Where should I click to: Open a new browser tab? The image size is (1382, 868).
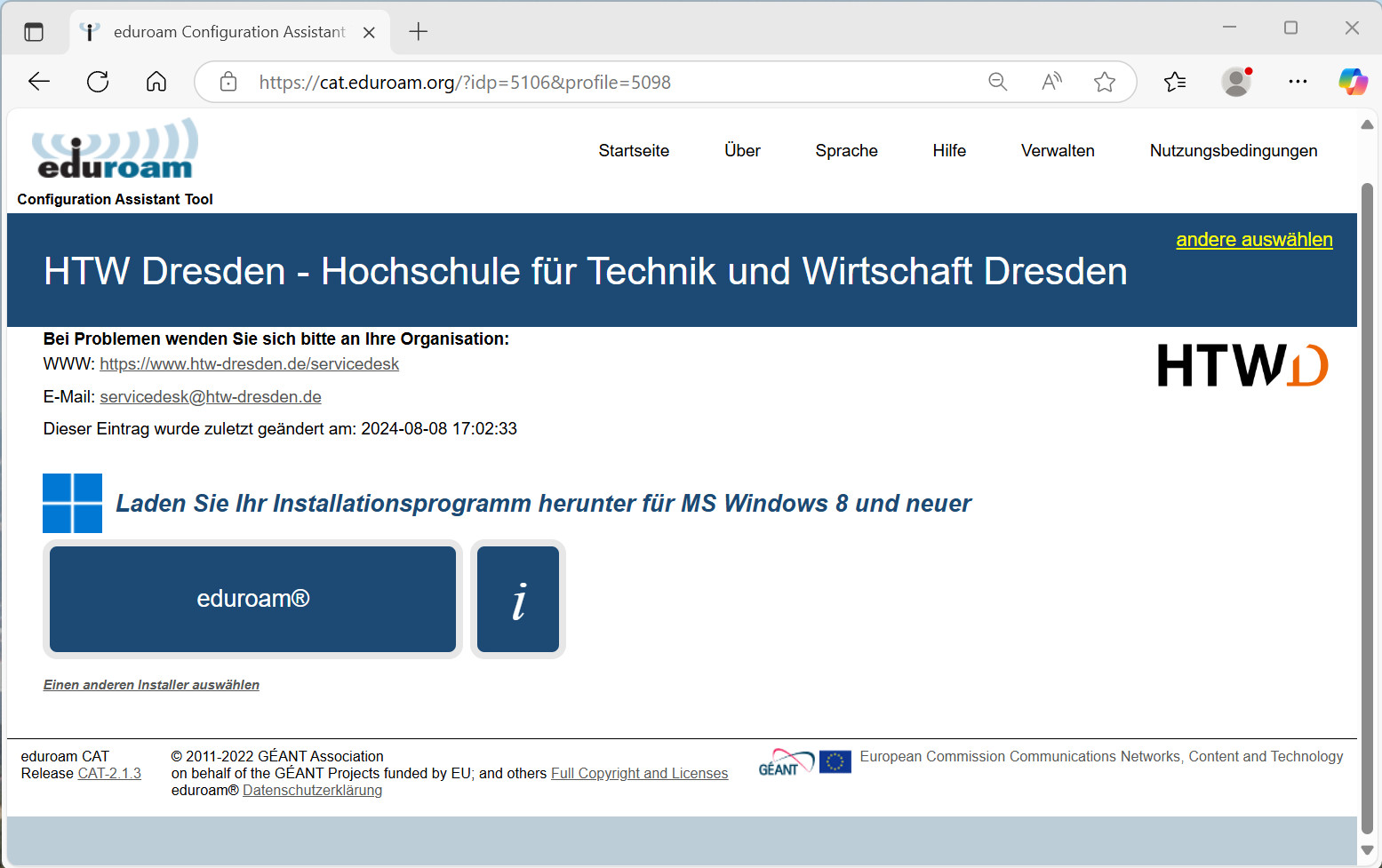point(418,32)
